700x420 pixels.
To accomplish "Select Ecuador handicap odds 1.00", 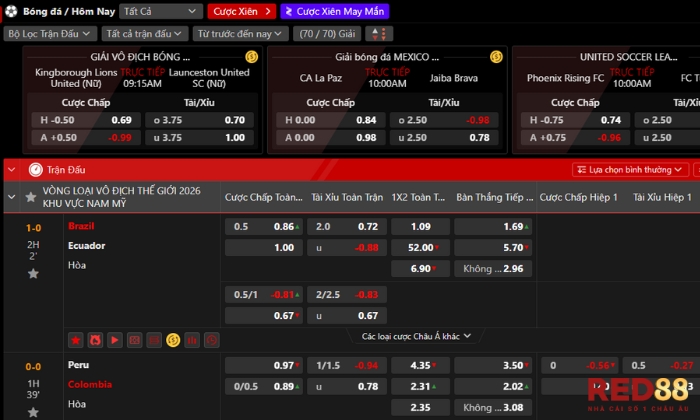I will coord(264,248).
